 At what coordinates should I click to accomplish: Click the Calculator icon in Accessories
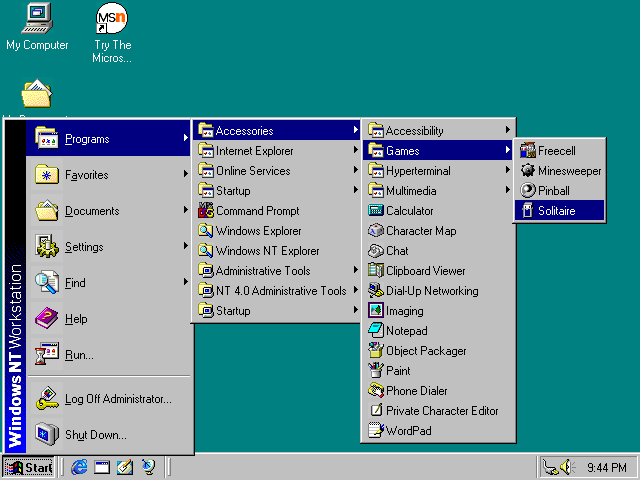coord(376,211)
